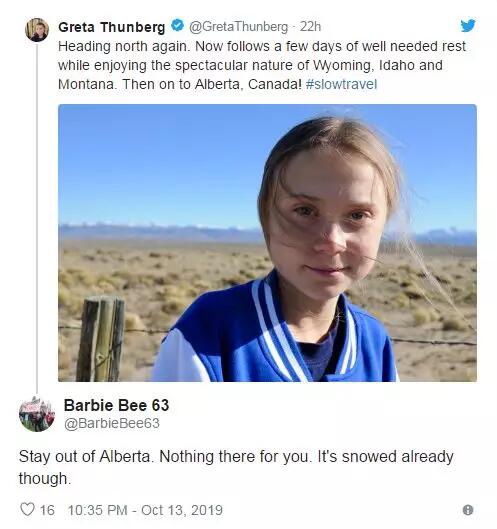Open the info icon beside the date

(468, 510)
